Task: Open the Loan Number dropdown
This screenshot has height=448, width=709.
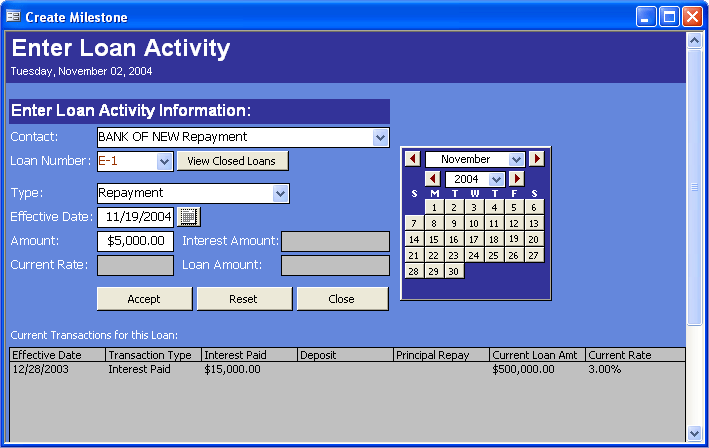Action: tap(164, 161)
